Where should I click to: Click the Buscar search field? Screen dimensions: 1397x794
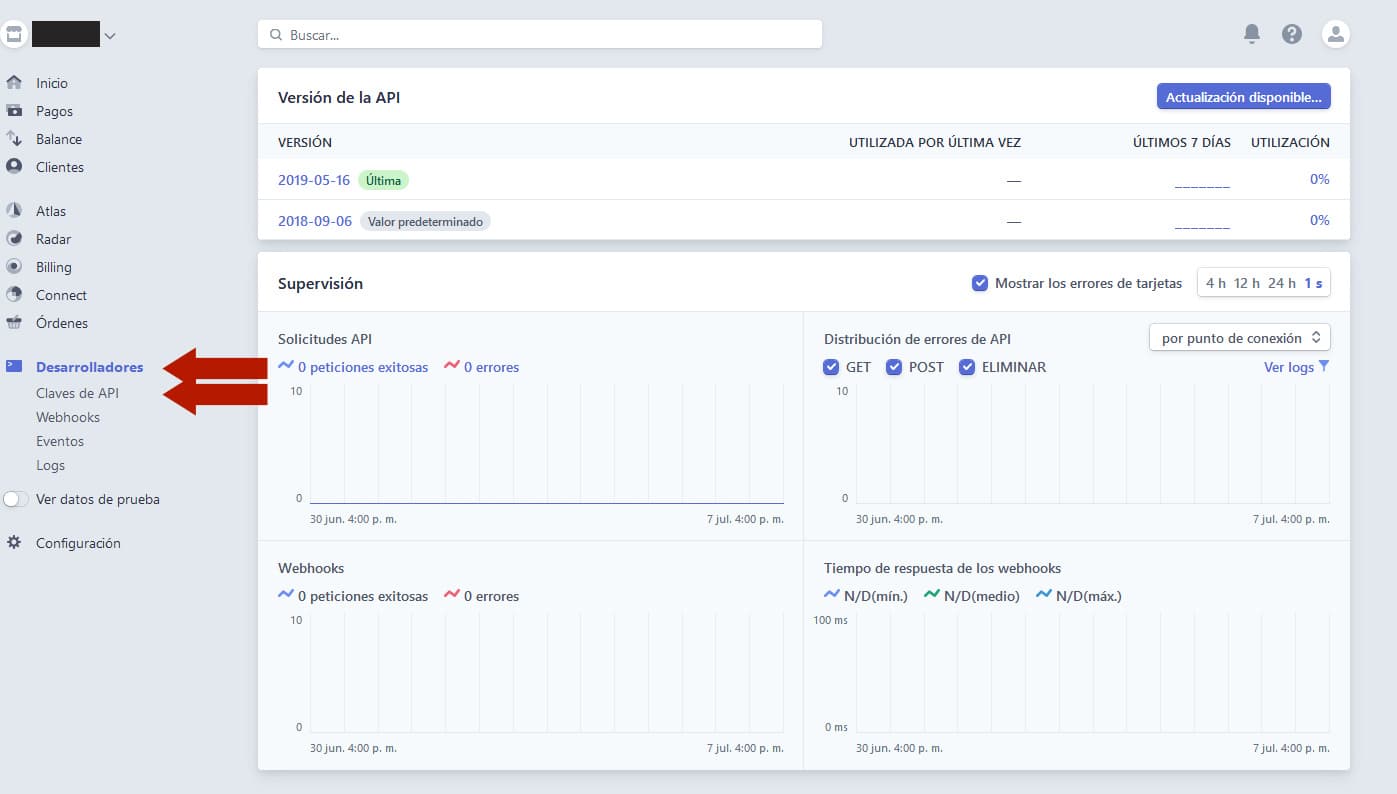click(540, 34)
